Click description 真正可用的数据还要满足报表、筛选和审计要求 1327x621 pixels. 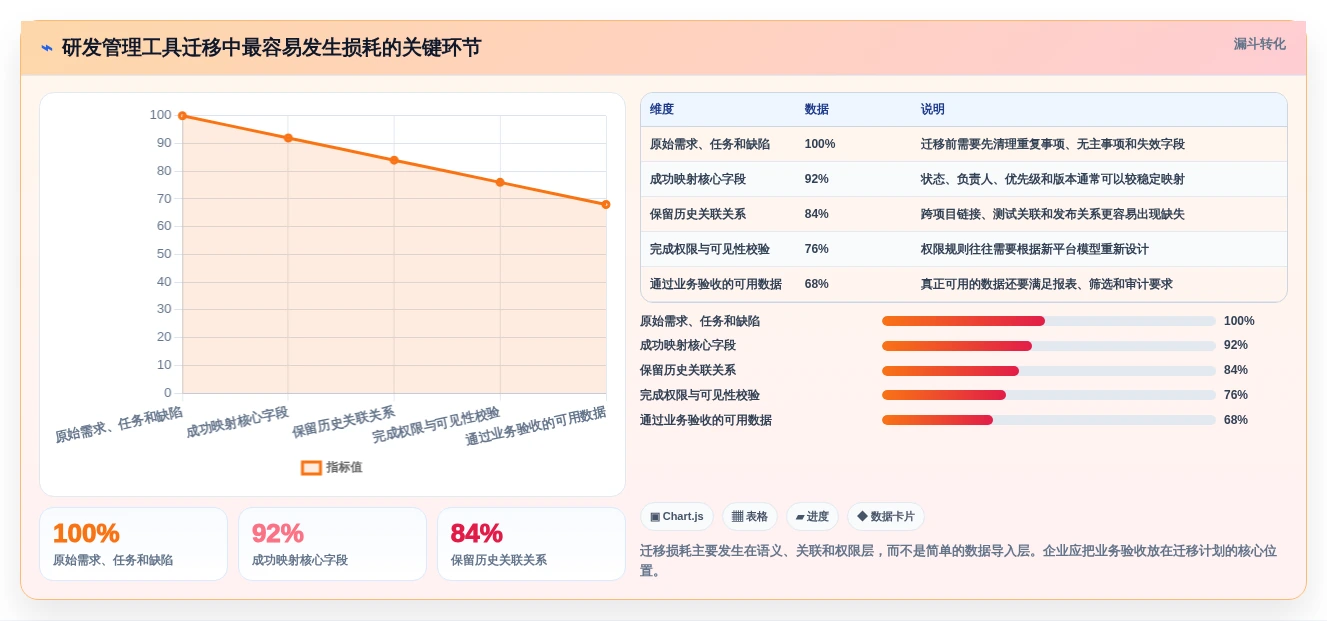tap(1047, 284)
